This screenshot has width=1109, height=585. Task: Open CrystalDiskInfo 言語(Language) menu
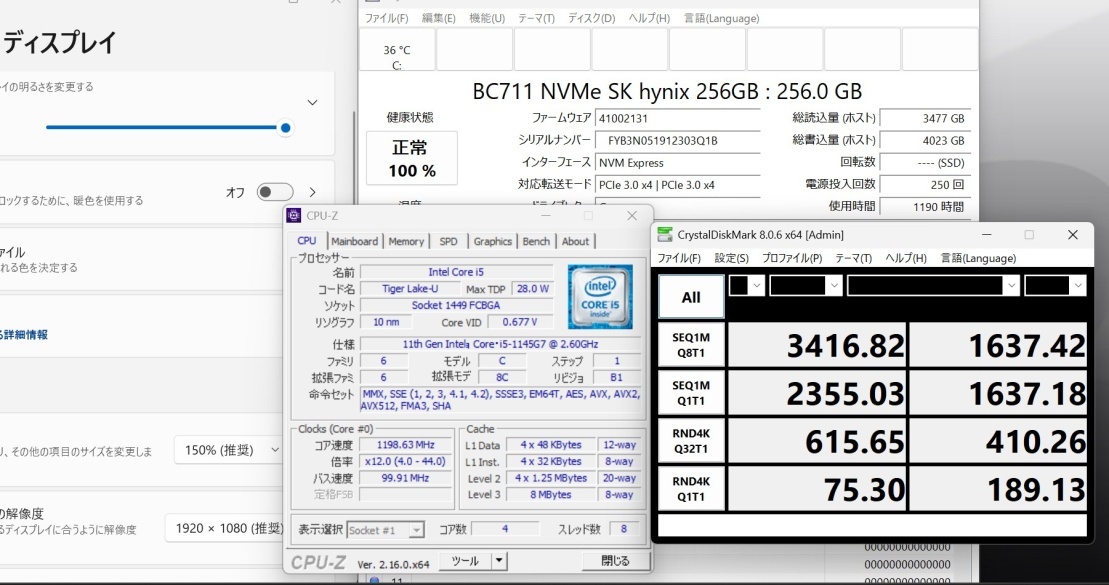(x=721, y=18)
